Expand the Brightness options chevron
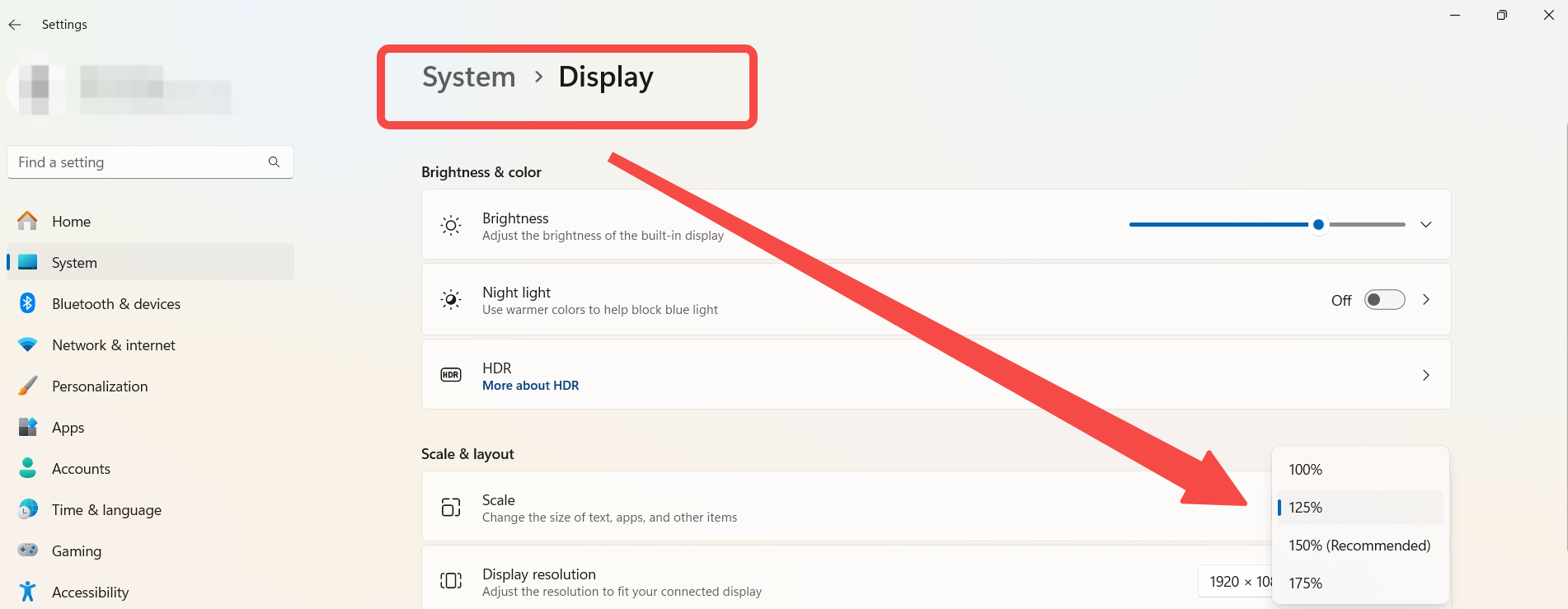Screen dimensions: 1568x609 point(1425,224)
